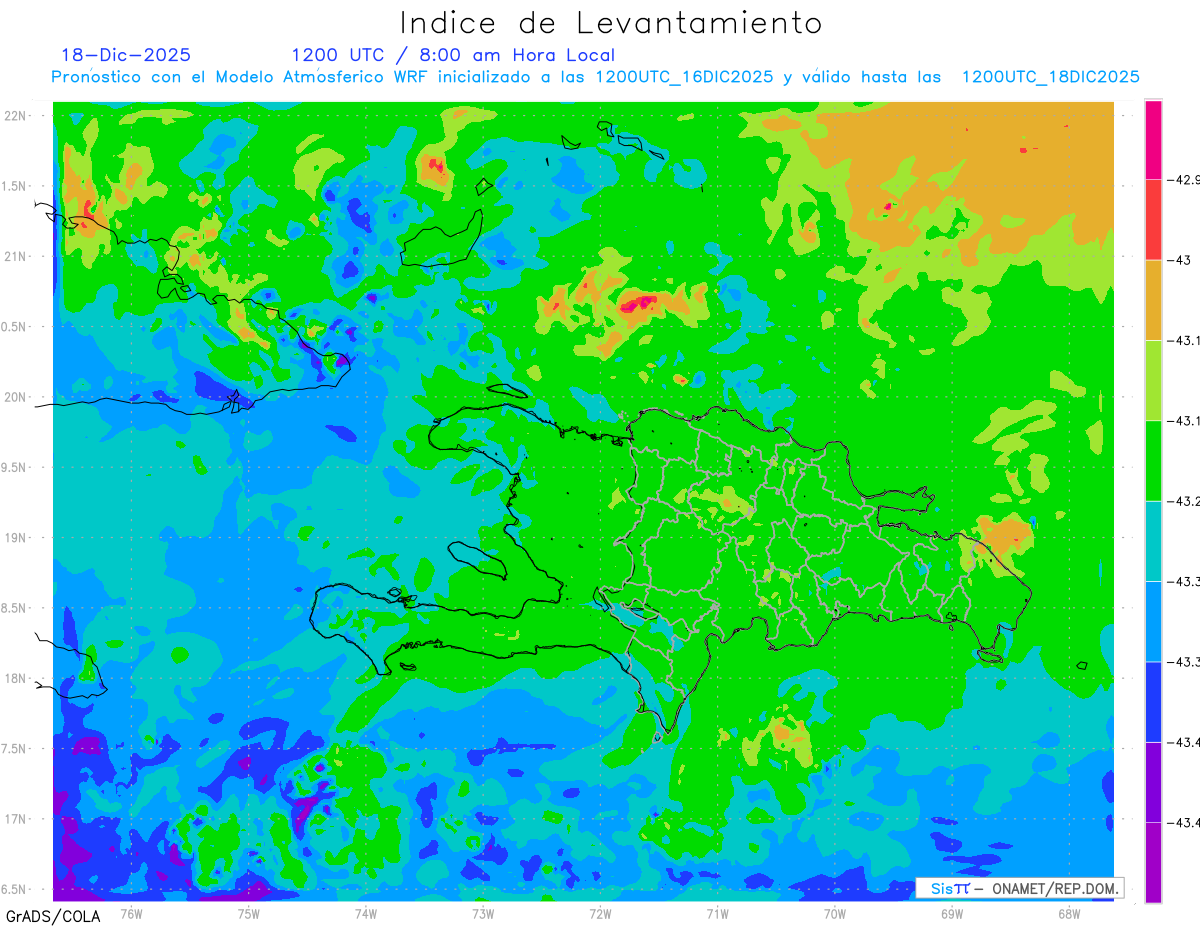Pick the orange swatch in the color scale
Image resolution: width=1200 pixels, height=927 pixels.
coord(1153,300)
